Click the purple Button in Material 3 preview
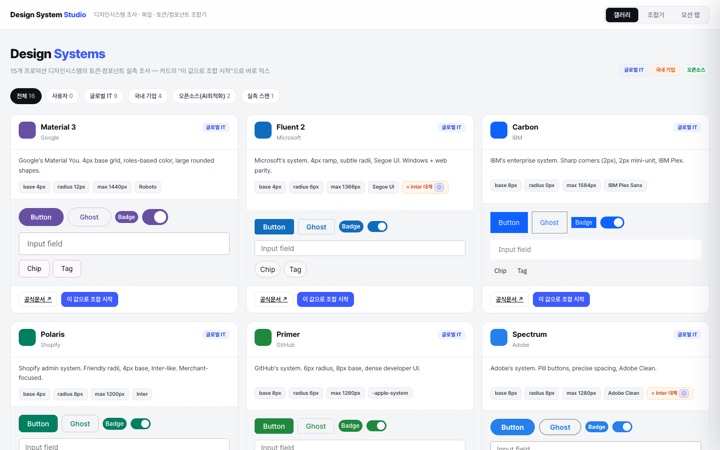The image size is (720, 450). [x=41, y=217]
